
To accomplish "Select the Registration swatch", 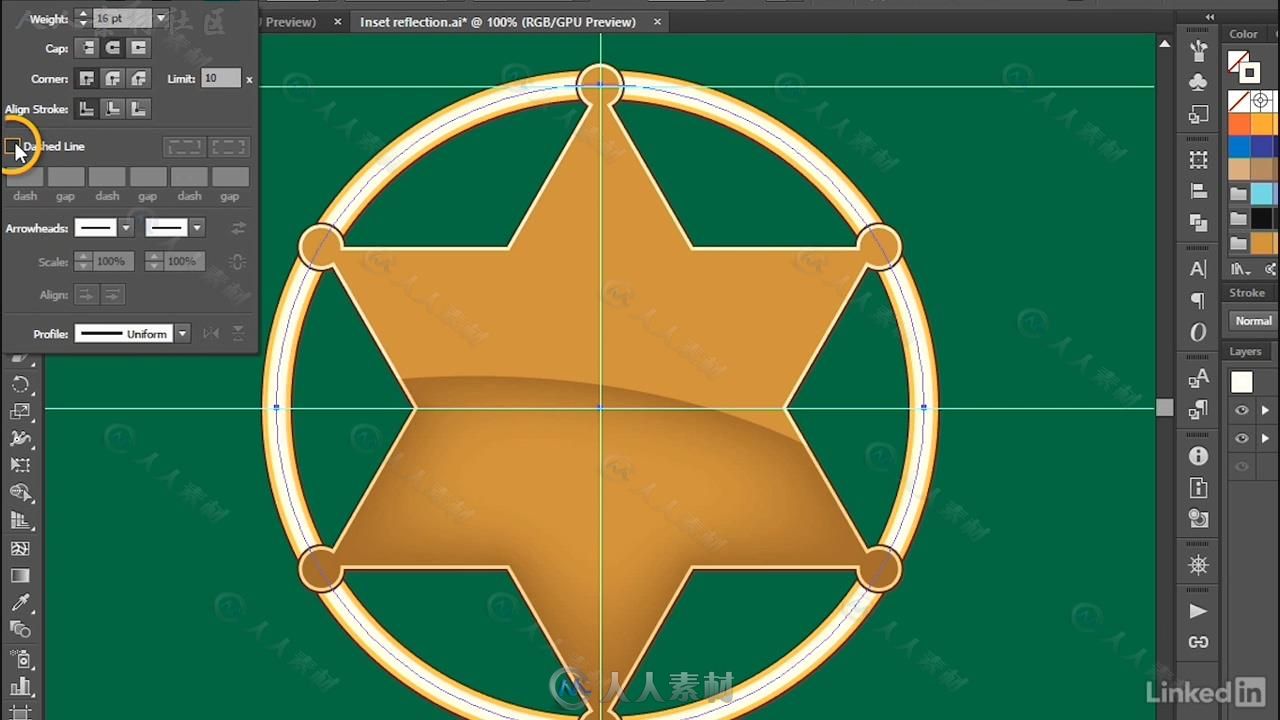I will point(1261,101).
